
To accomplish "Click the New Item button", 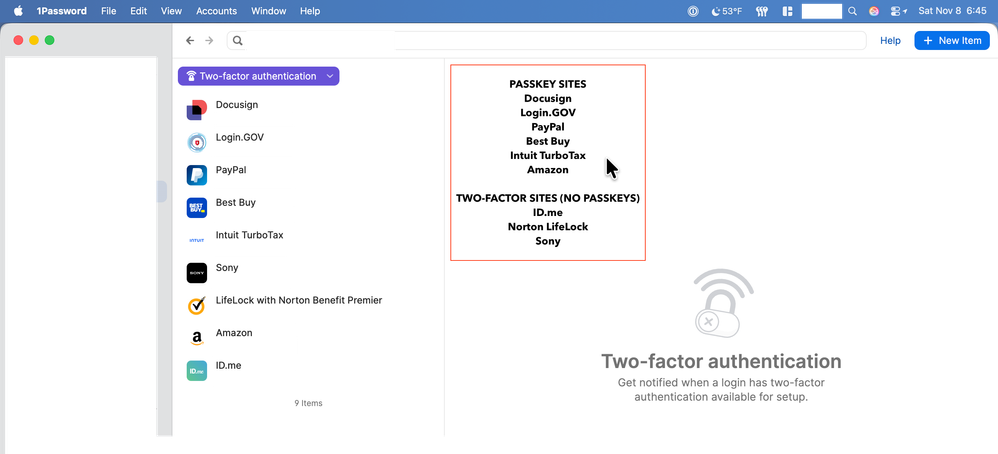I will click(951, 41).
